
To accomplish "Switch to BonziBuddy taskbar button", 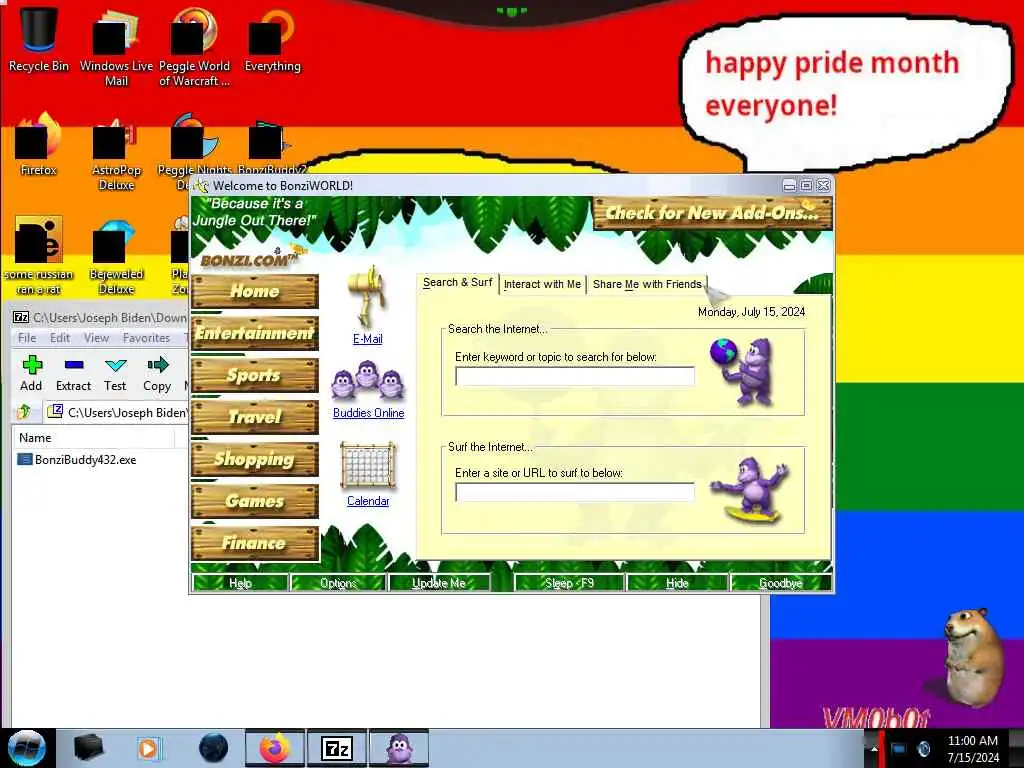I will click(399, 748).
